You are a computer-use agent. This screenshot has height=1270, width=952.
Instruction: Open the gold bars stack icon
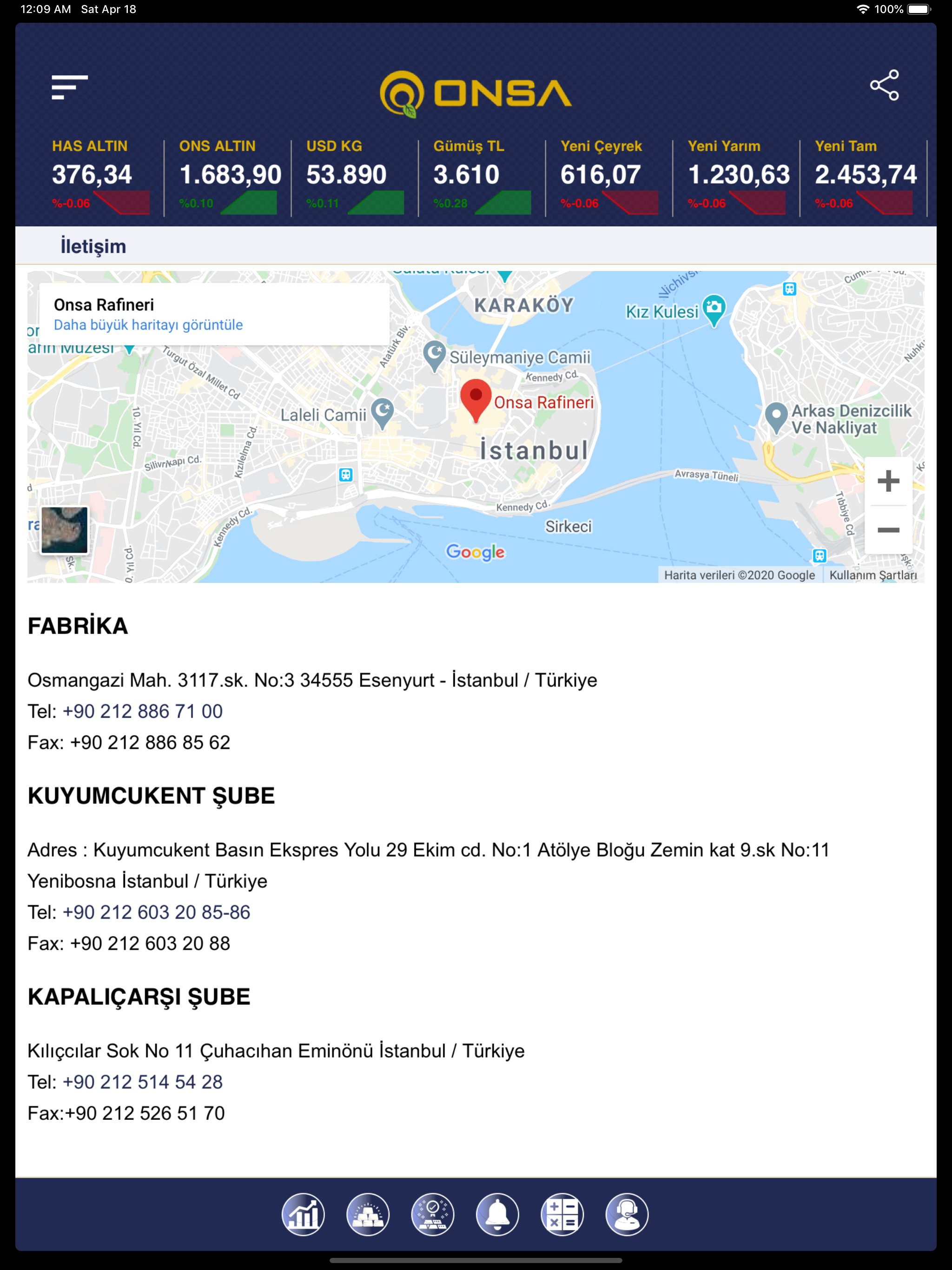pyautogui.click(x=368, y=1214)
